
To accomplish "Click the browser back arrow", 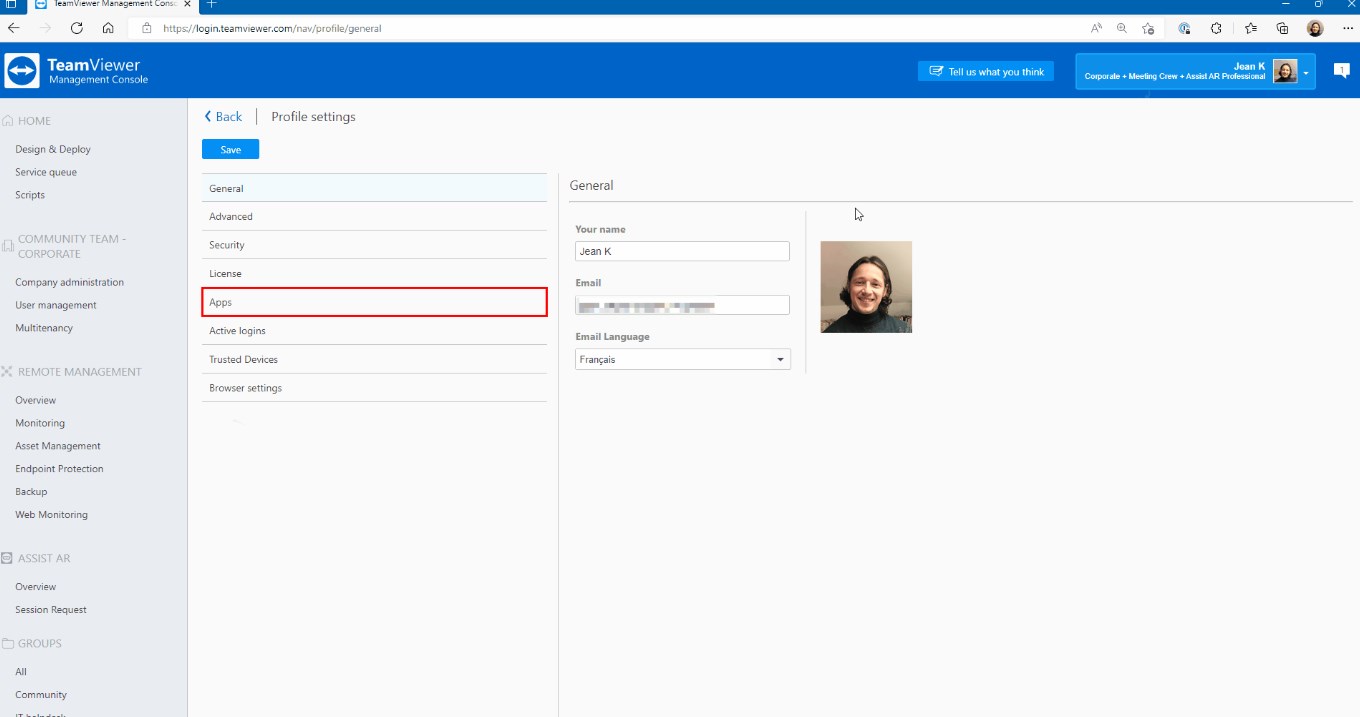I will click(x=14, y=28).
